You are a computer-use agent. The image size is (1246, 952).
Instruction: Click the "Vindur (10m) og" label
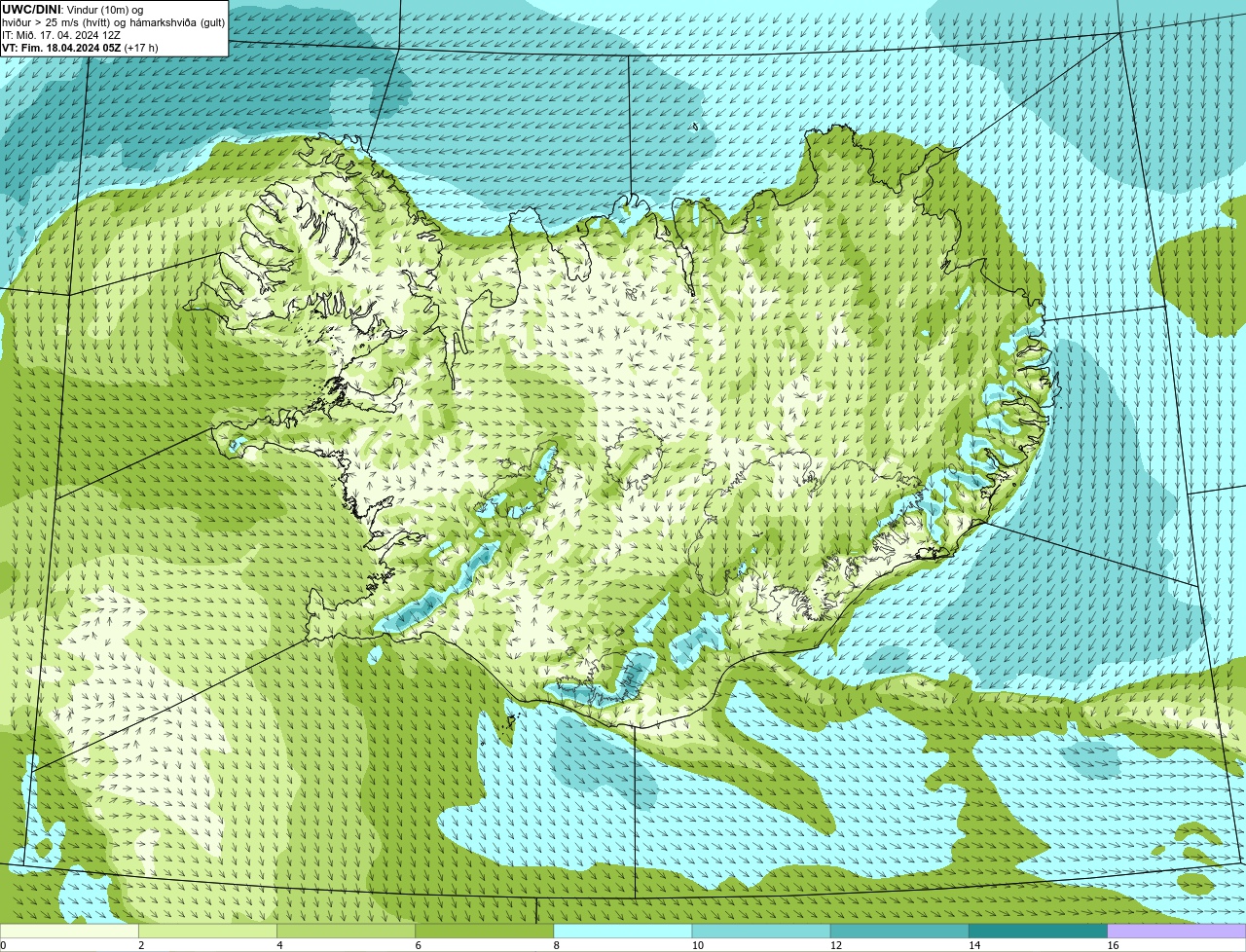[106, 10]
